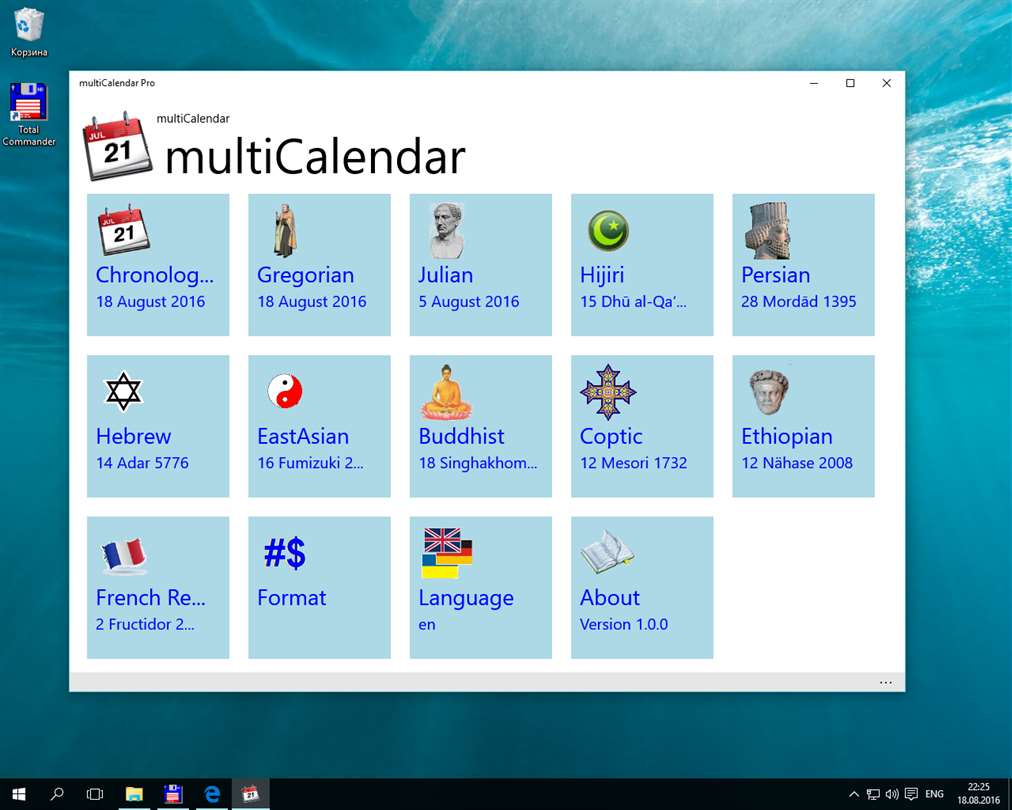Show hidden tray icons chevron
This screenshot has height=810, width=1012.
(x=854, y=794)
